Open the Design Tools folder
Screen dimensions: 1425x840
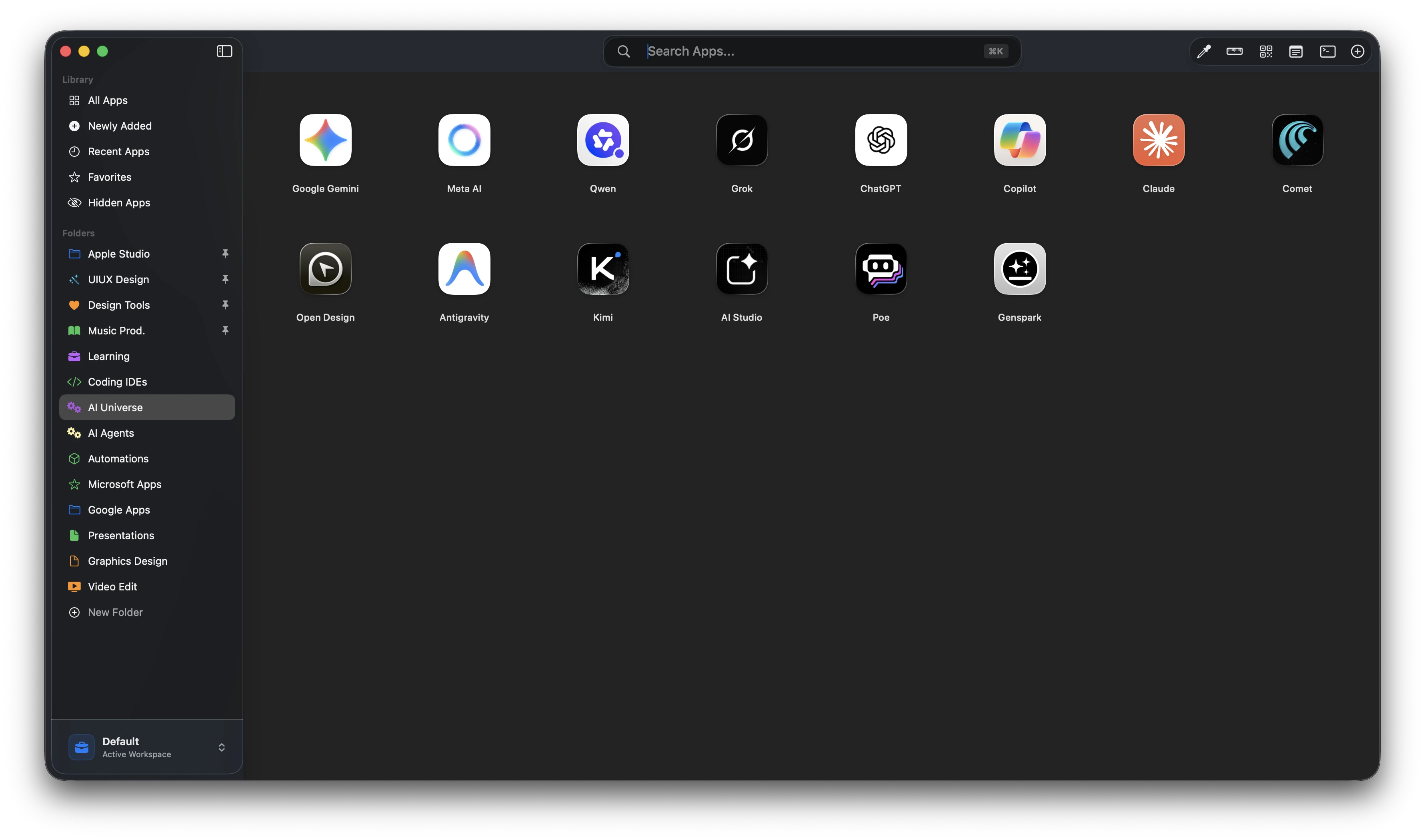pyautogui.click(x=147, y=304)
